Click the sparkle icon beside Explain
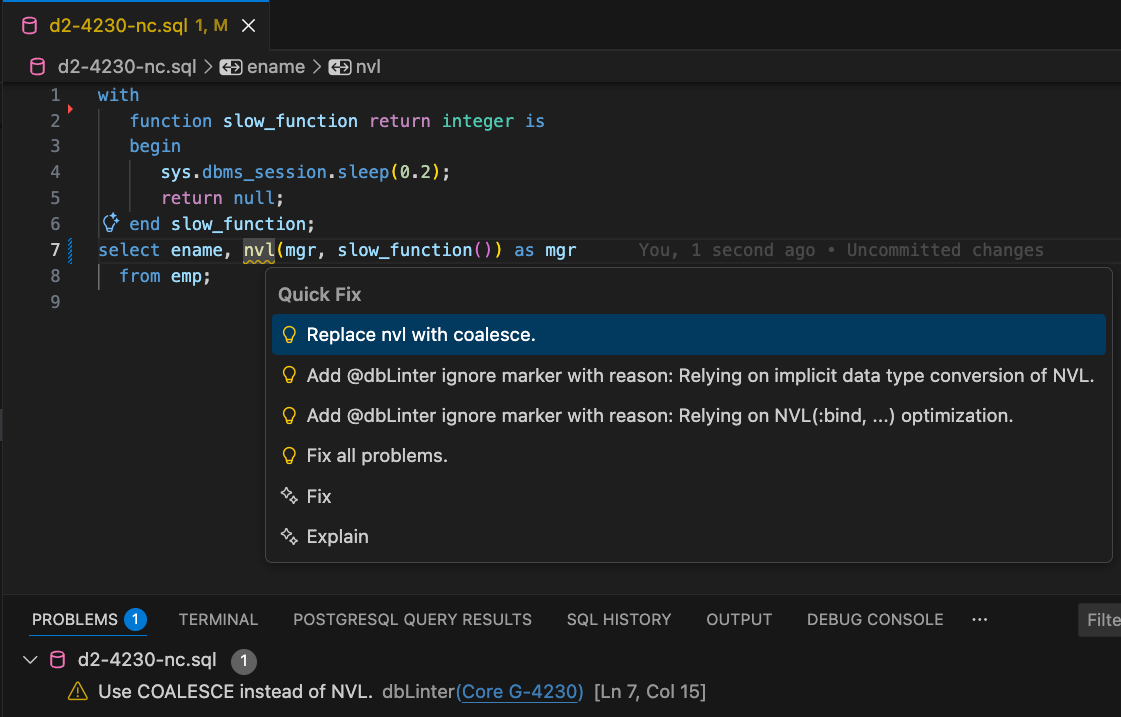 tap(289, 536)
